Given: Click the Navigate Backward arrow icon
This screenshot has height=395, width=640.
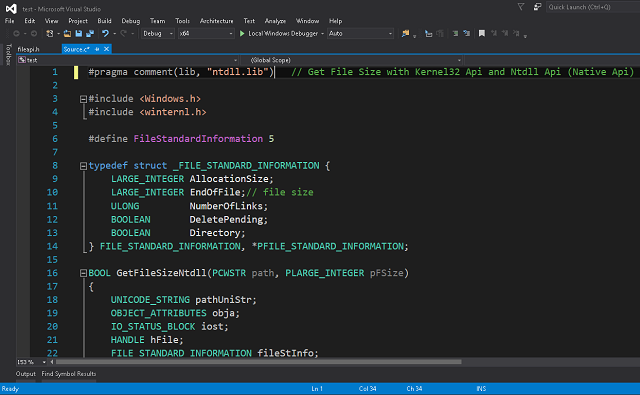Looking at the screenshot, I should [16, 33].
